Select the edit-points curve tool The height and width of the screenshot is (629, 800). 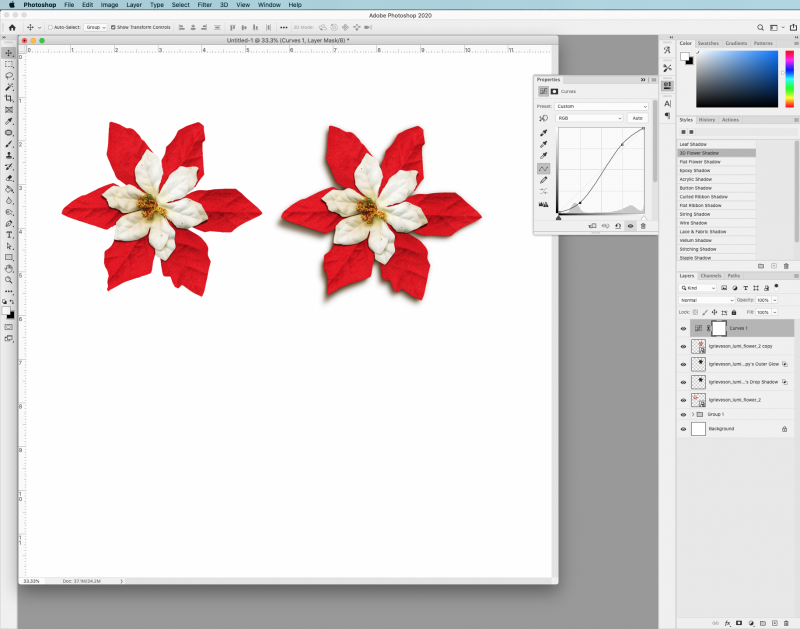click(x=544, y=168)
